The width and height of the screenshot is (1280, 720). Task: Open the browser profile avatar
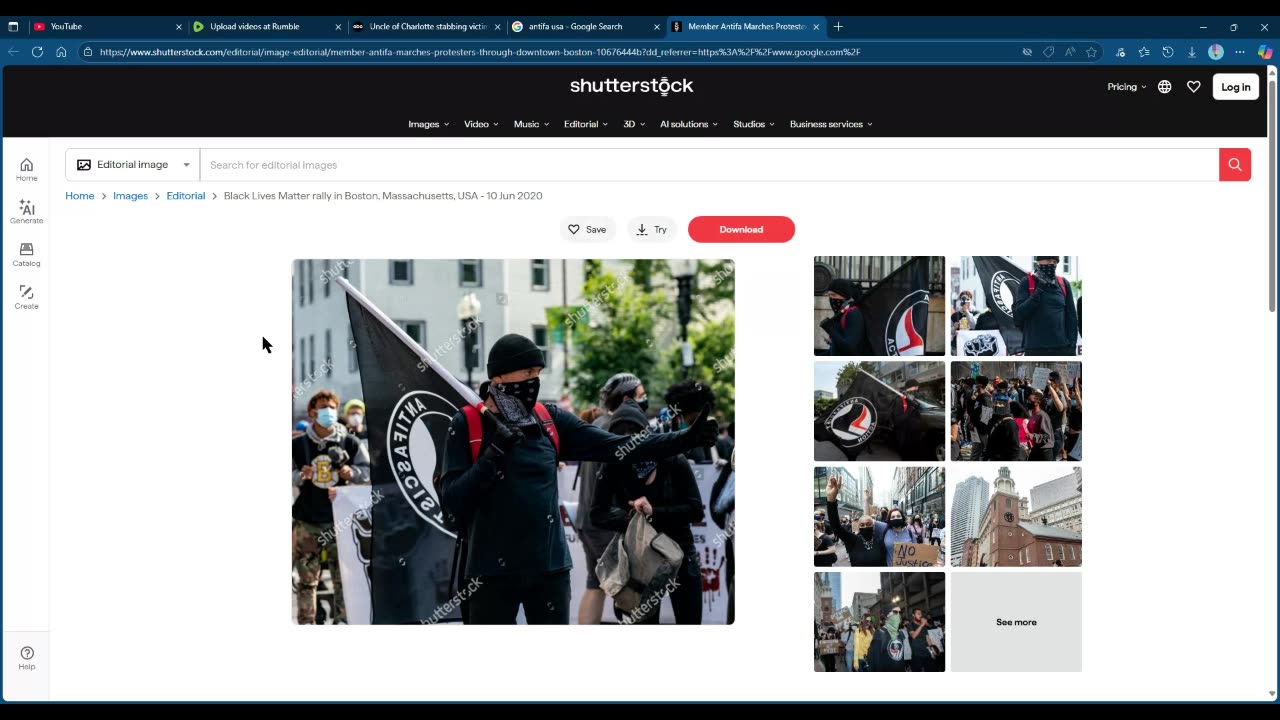click(1215, 52)
